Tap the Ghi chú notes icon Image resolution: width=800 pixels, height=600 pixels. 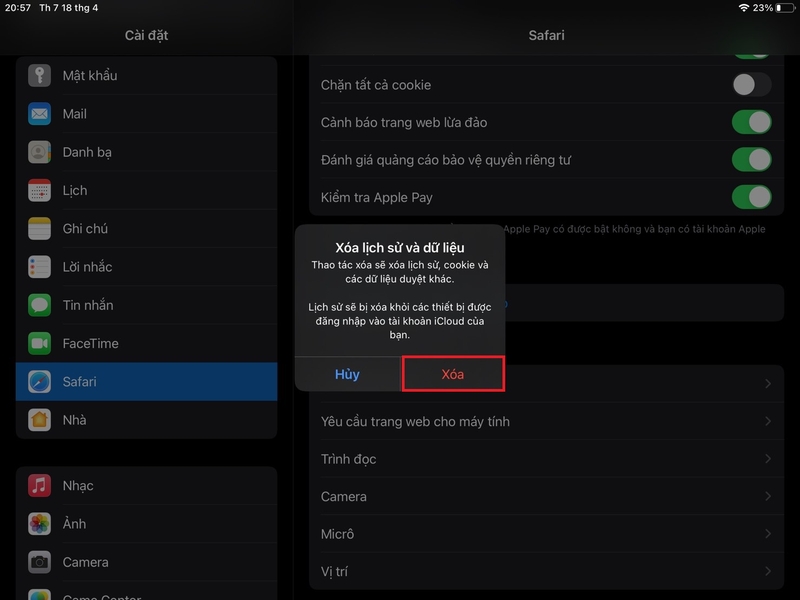tap(39, 229)
